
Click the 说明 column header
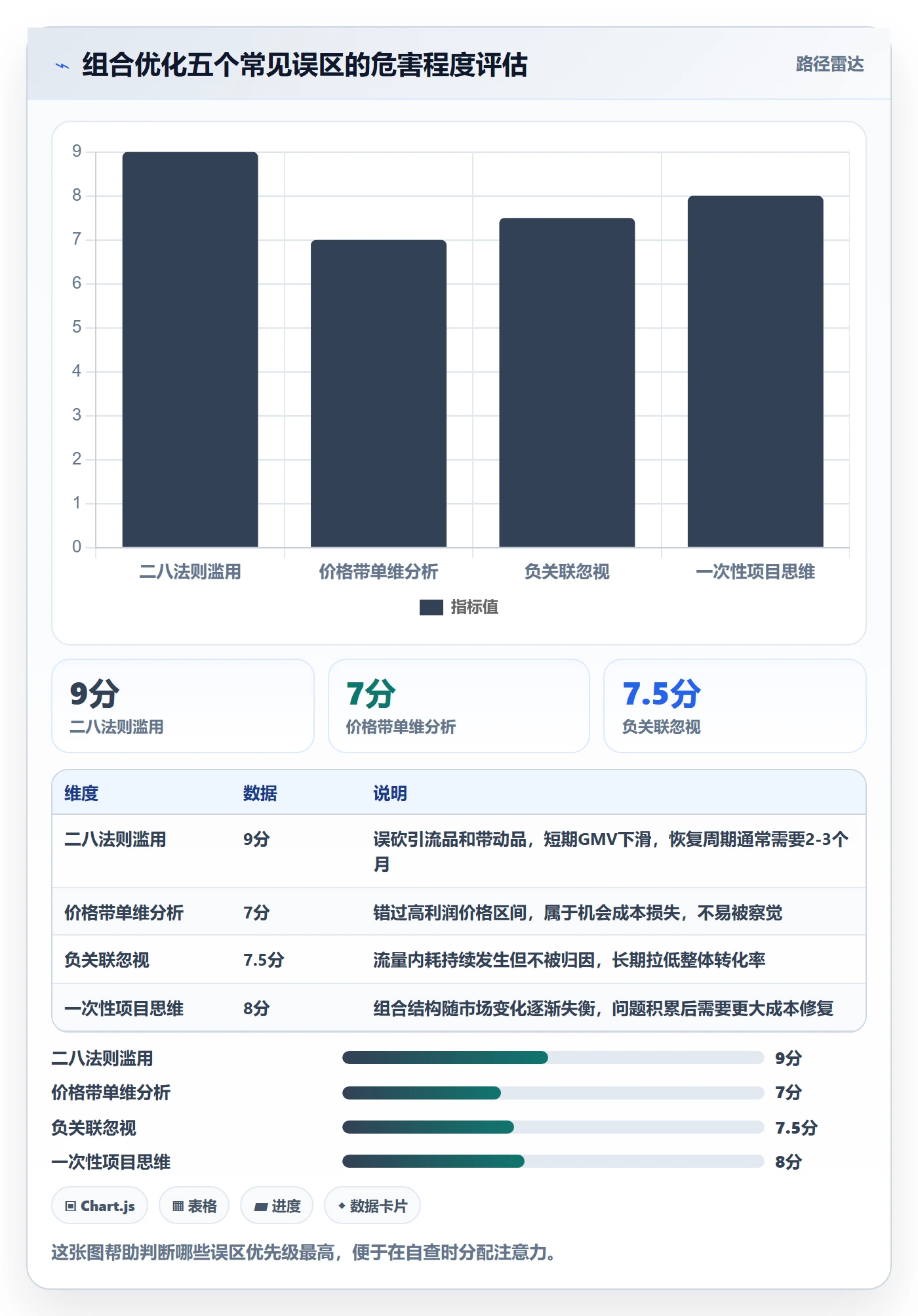point(390,793)
